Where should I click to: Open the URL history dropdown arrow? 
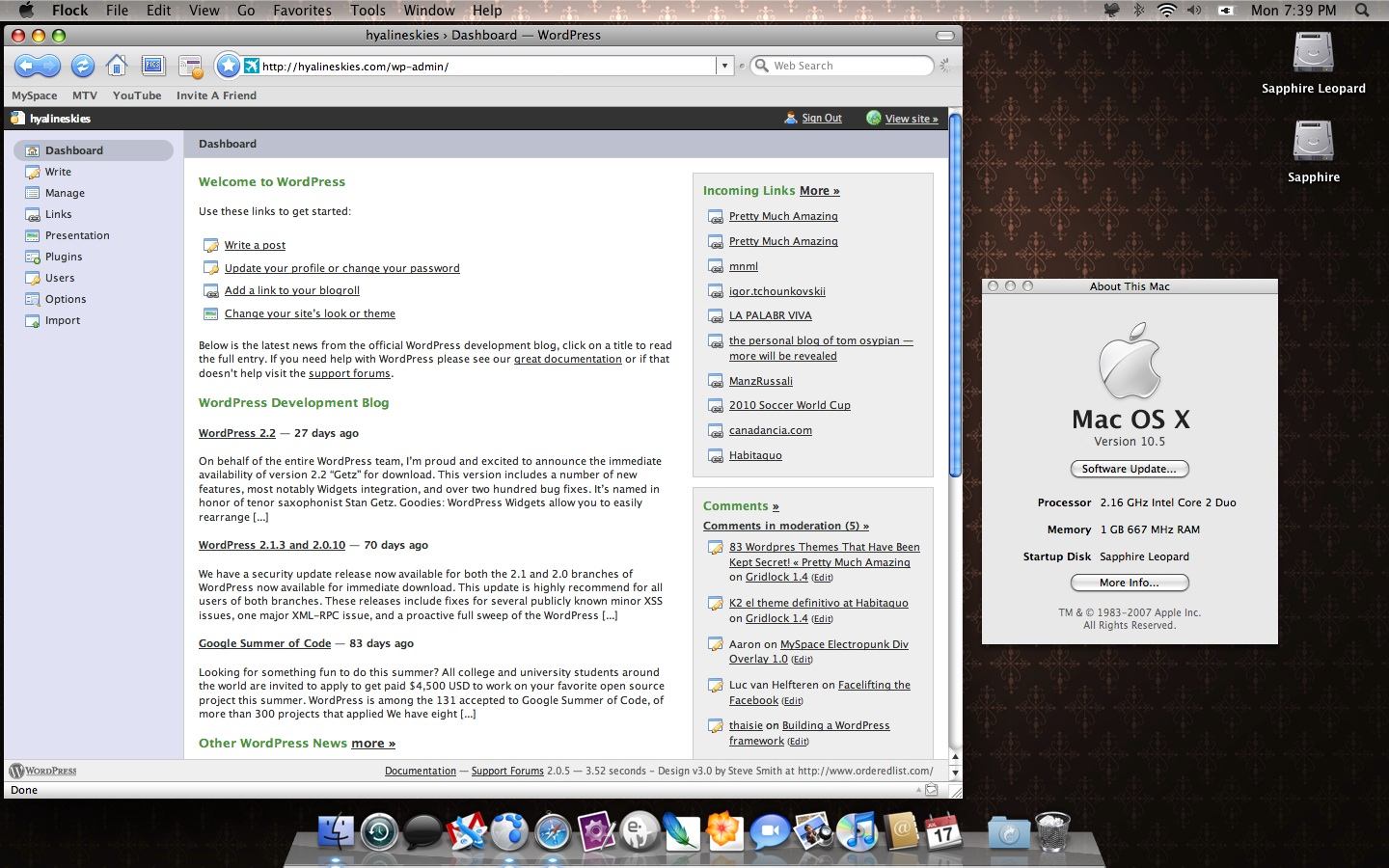point(724,66)
